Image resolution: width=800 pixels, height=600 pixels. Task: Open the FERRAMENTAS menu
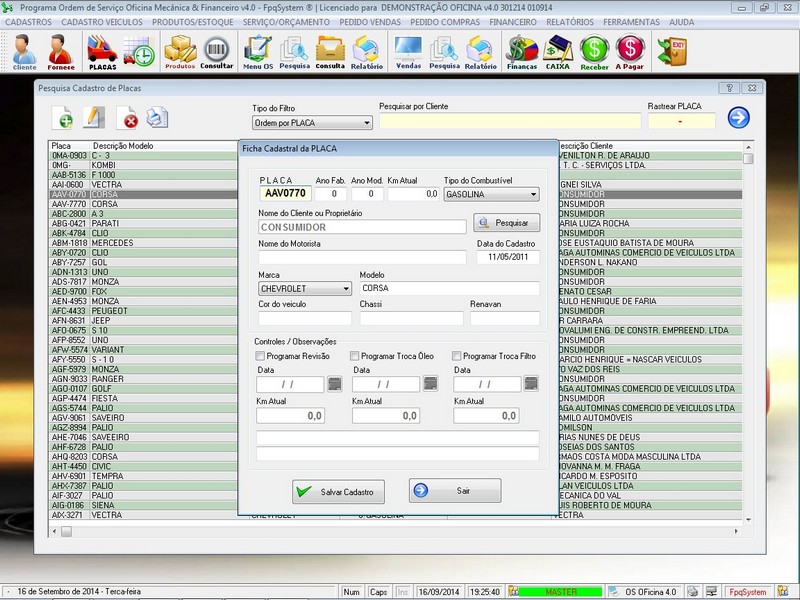click(632, 22)
